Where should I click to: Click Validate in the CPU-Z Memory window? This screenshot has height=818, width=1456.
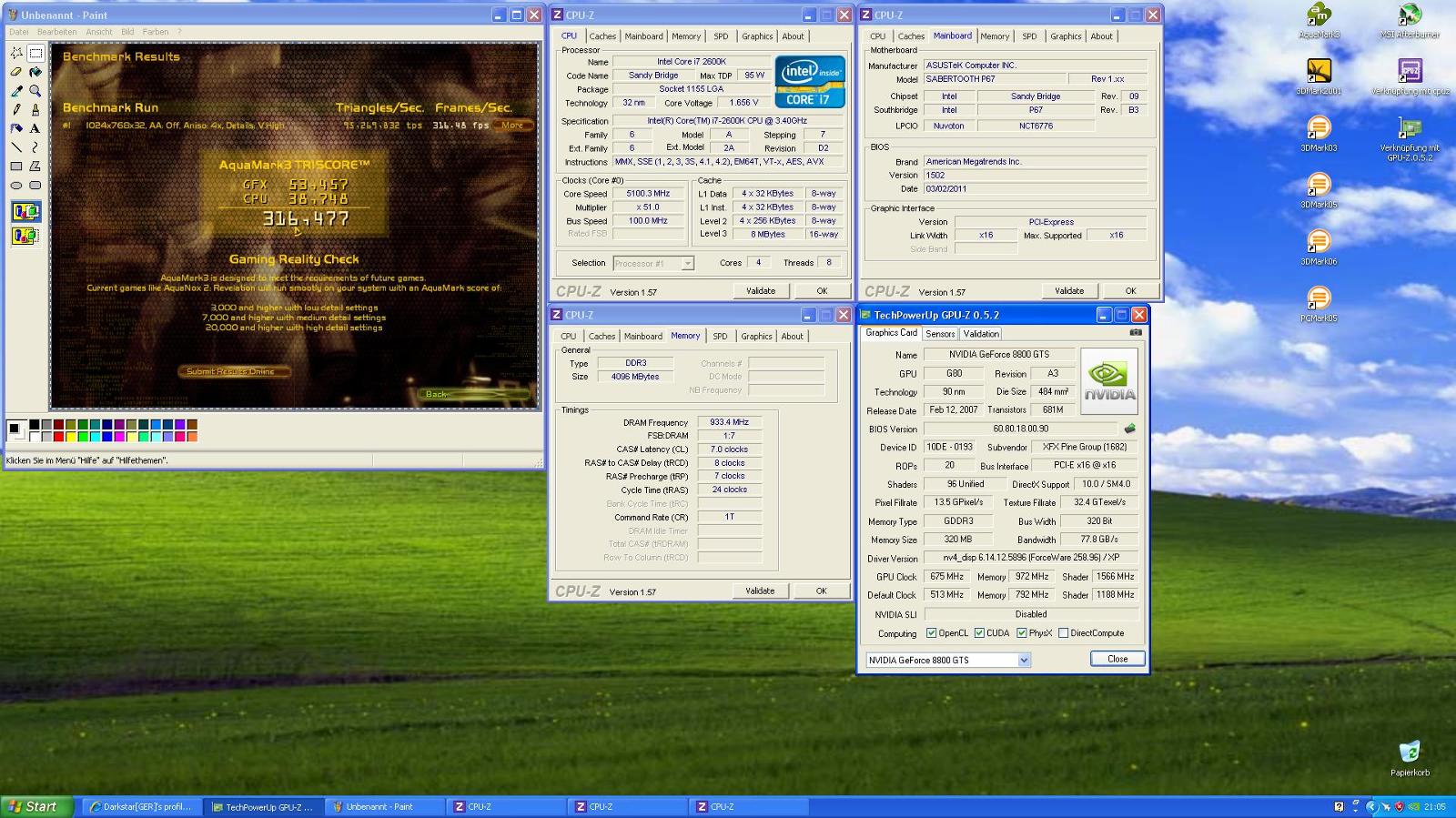(760, 591)
